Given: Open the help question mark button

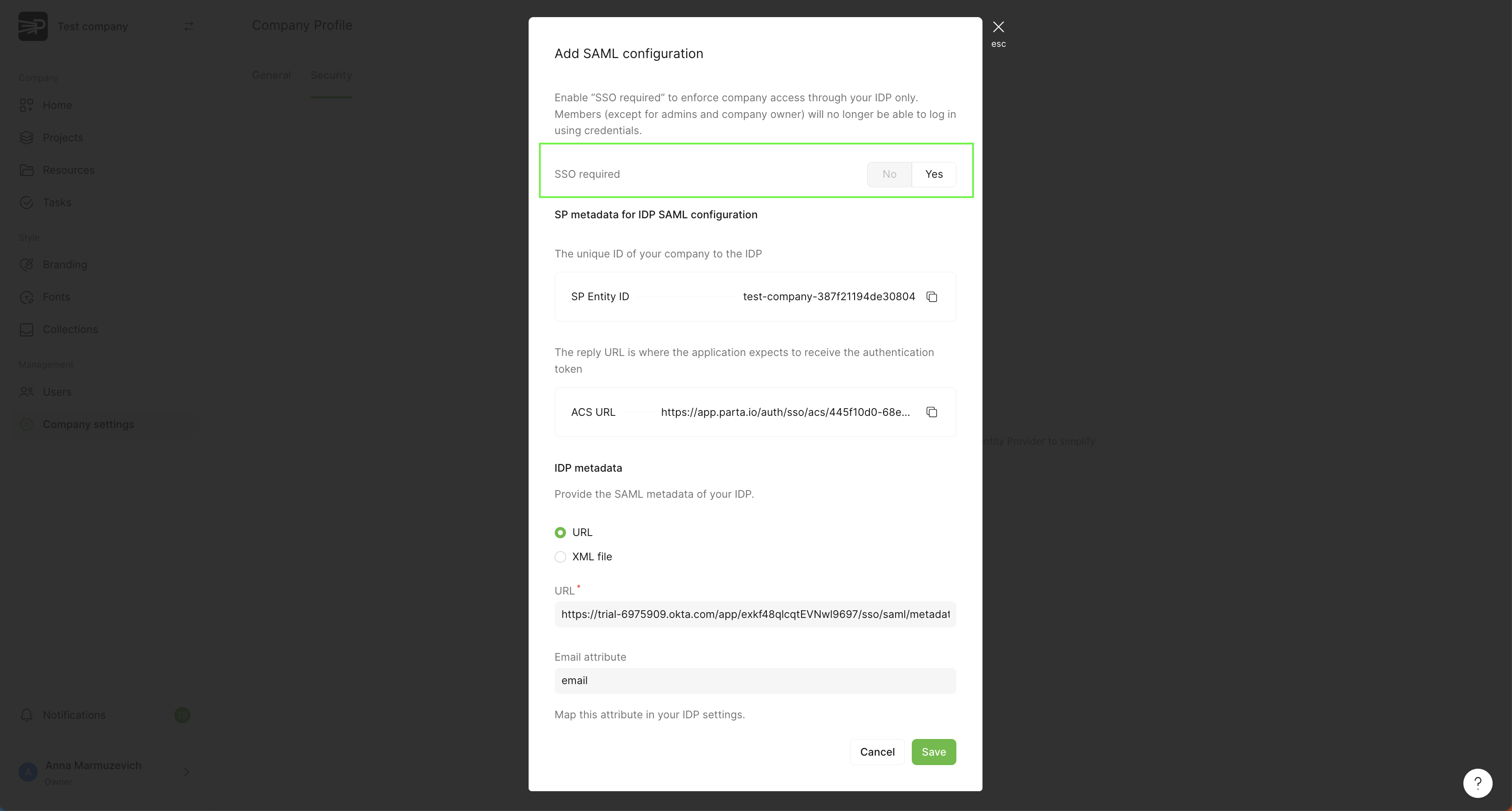Looking at the screenshot, I should click(x=1477, y=783).
